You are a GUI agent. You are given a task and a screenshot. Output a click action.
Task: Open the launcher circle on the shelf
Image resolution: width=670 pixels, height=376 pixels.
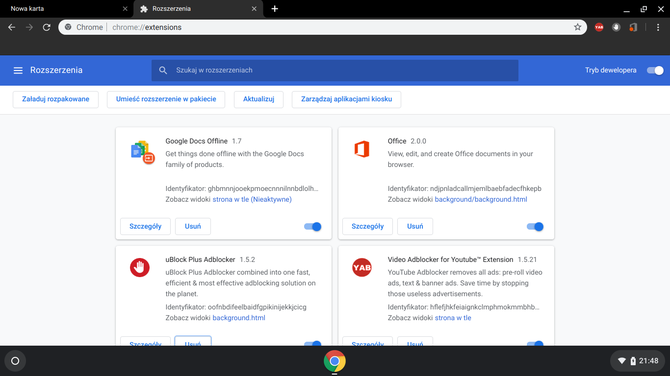coord(15,361)
